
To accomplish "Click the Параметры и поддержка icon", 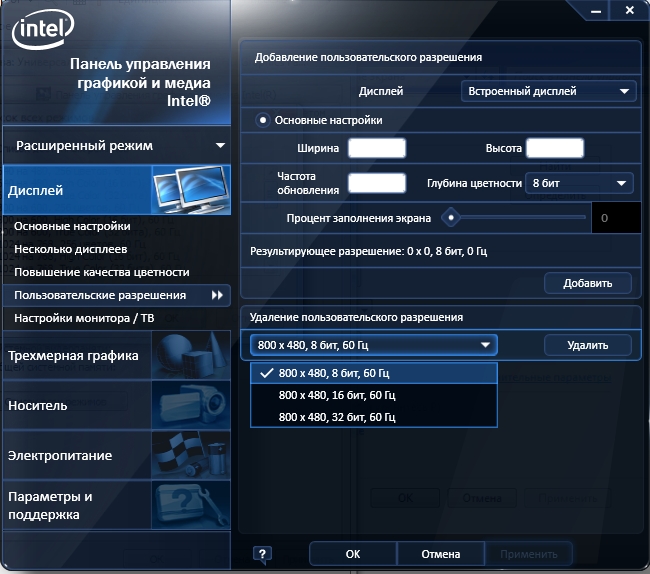I will pos(189,506).
